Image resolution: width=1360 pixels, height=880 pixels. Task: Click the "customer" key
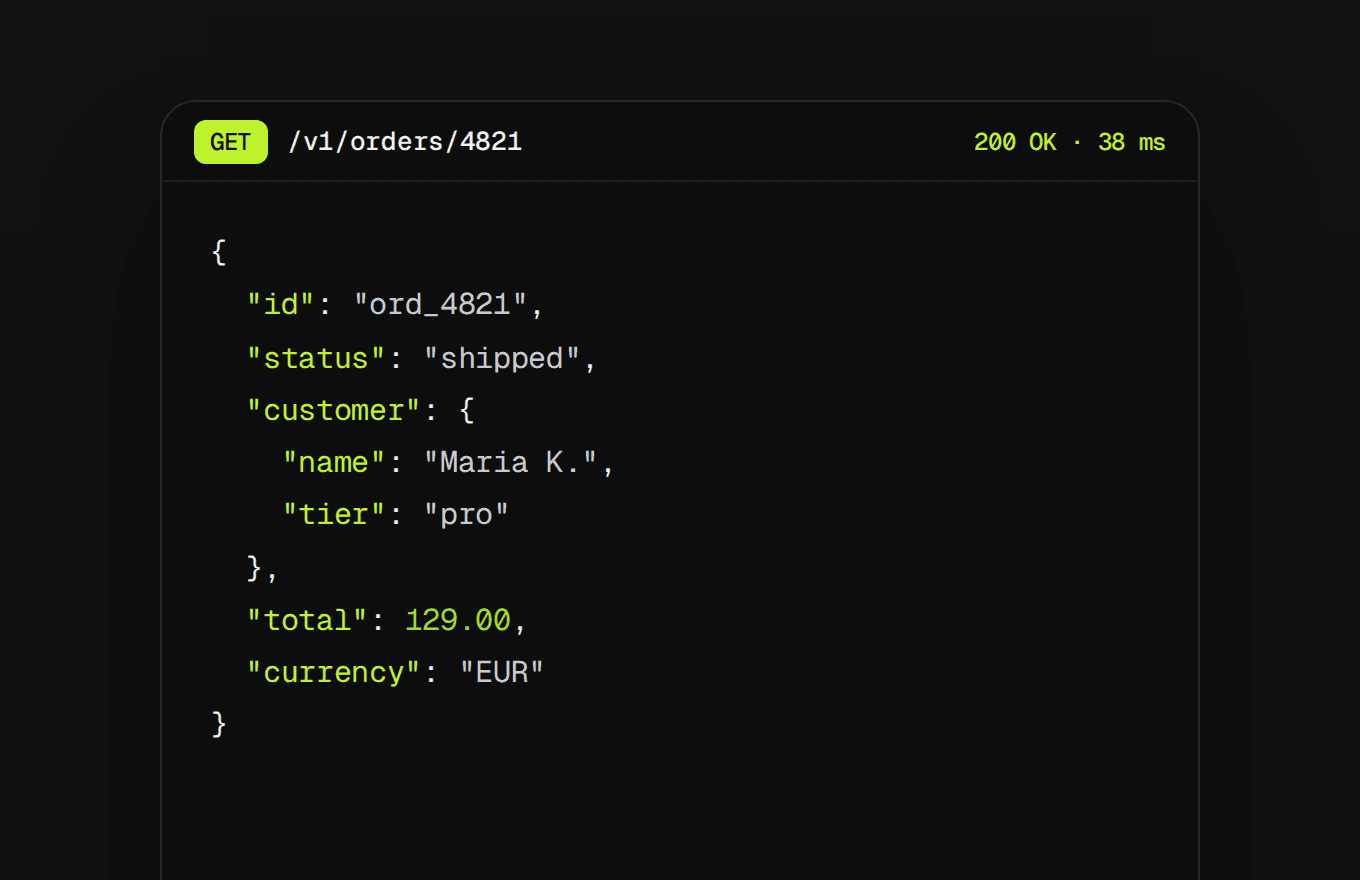pyautogui.click(x=335, y=410)
